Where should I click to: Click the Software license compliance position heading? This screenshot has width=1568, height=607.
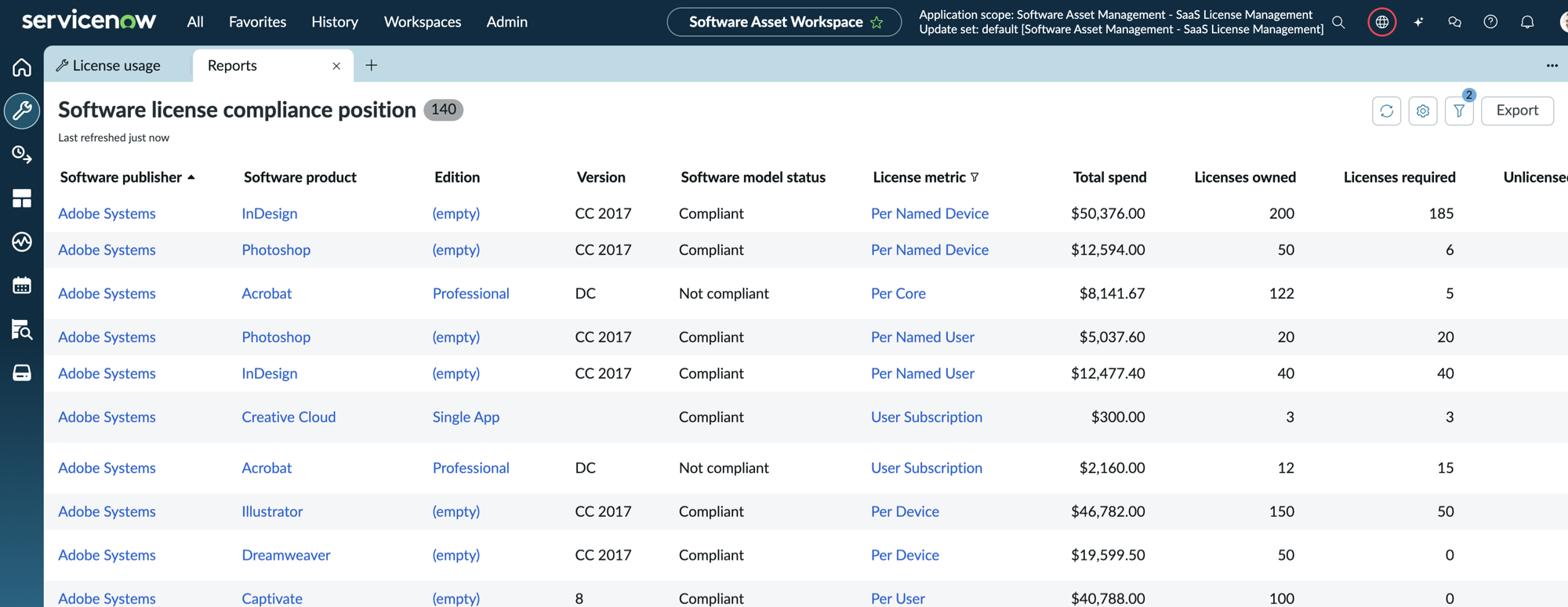pos(237,110)
